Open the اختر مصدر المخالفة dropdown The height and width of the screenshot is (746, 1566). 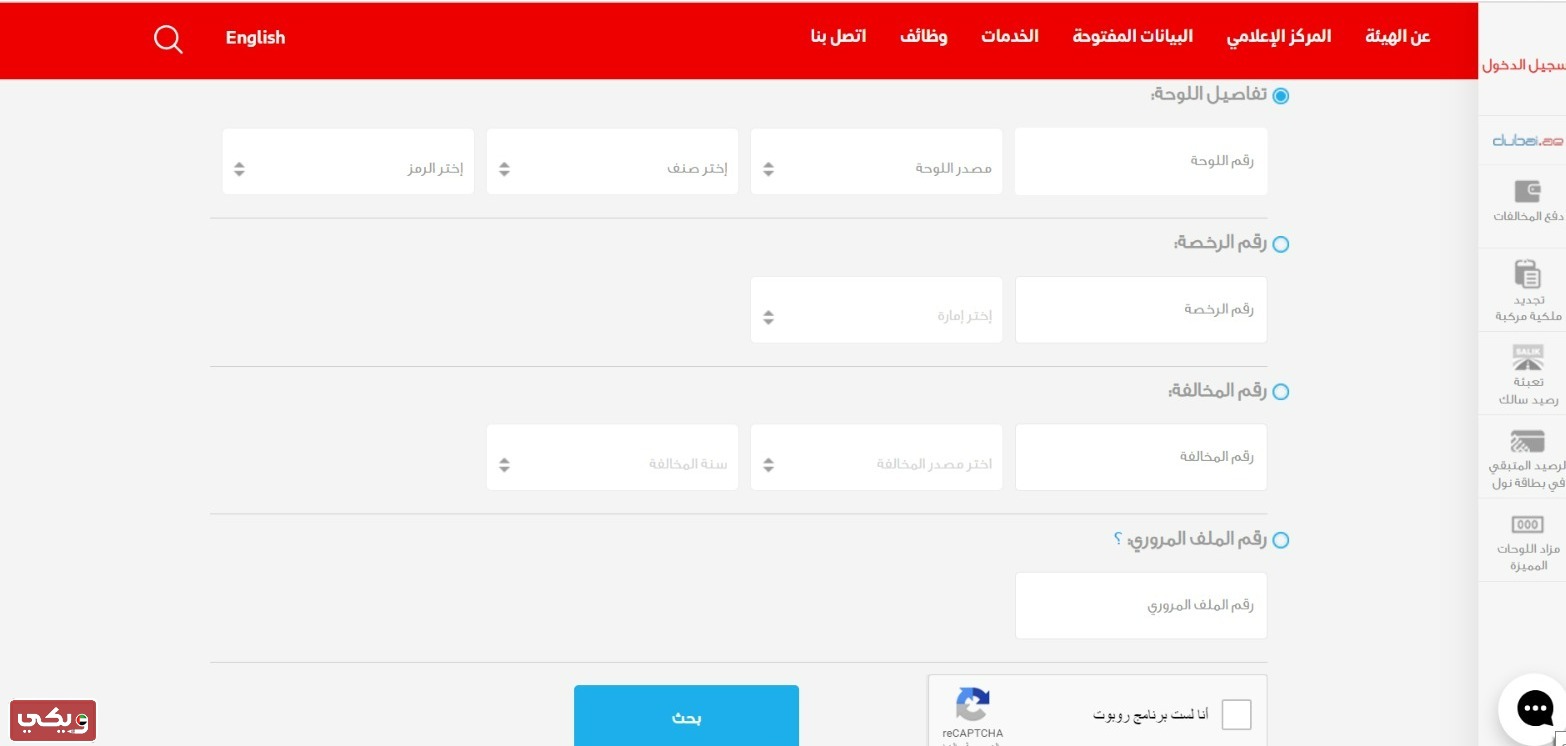[876, 457]
